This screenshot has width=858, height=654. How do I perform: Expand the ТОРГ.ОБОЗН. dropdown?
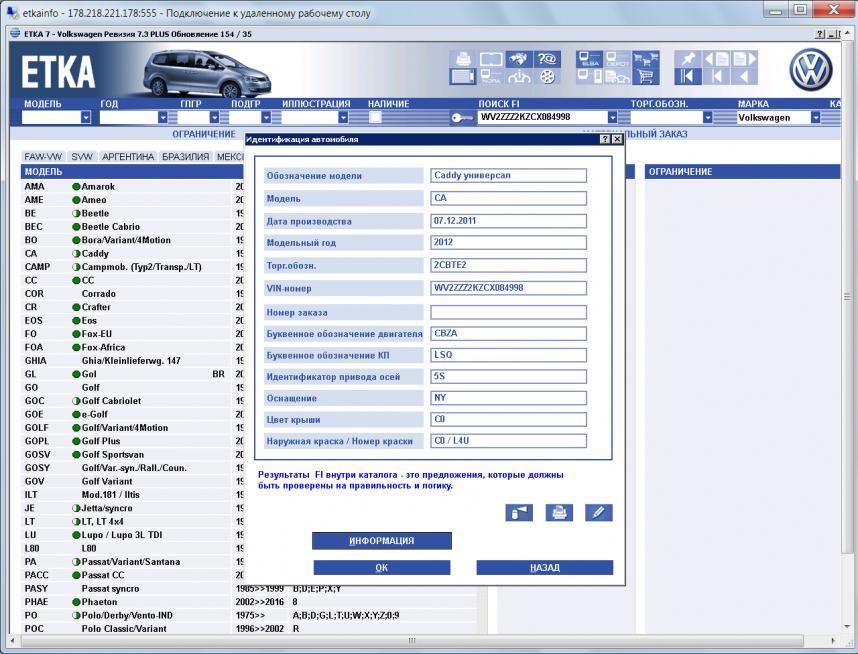pos(708,117)
